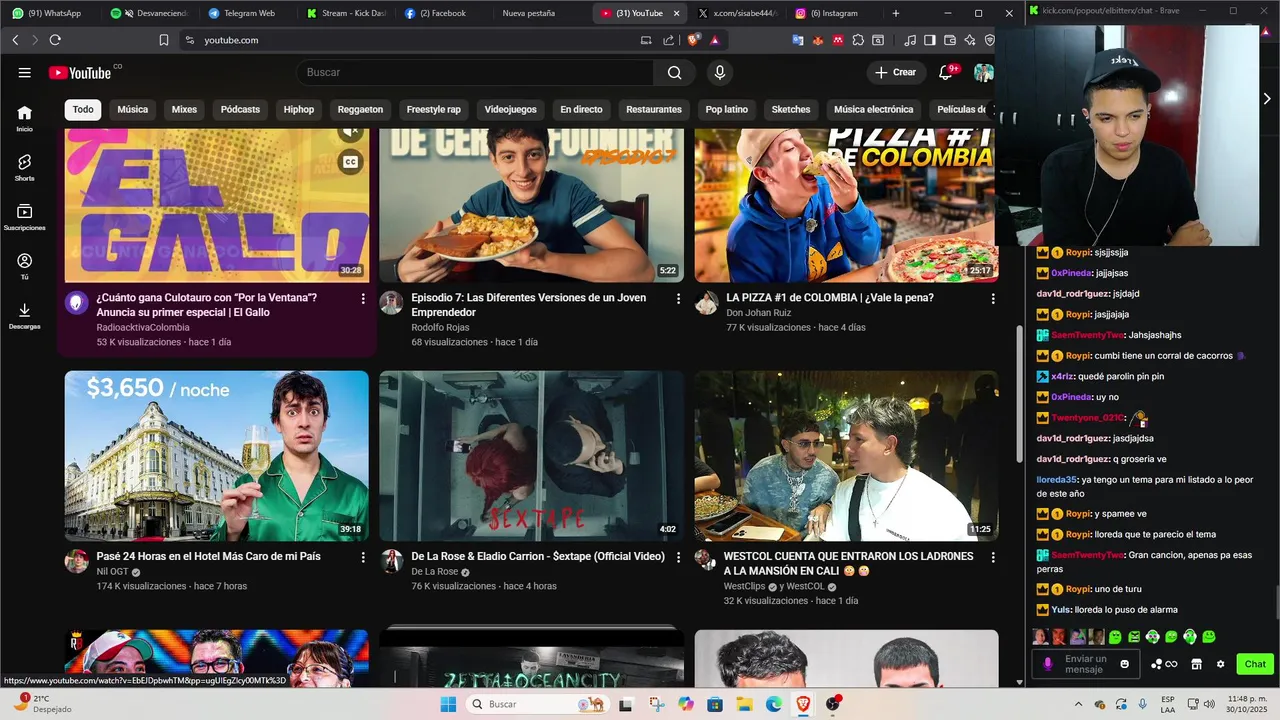1280x720 pixels.
Task: Open options menu for LA PIZZA #1 video
Action: tap(993, 298)
